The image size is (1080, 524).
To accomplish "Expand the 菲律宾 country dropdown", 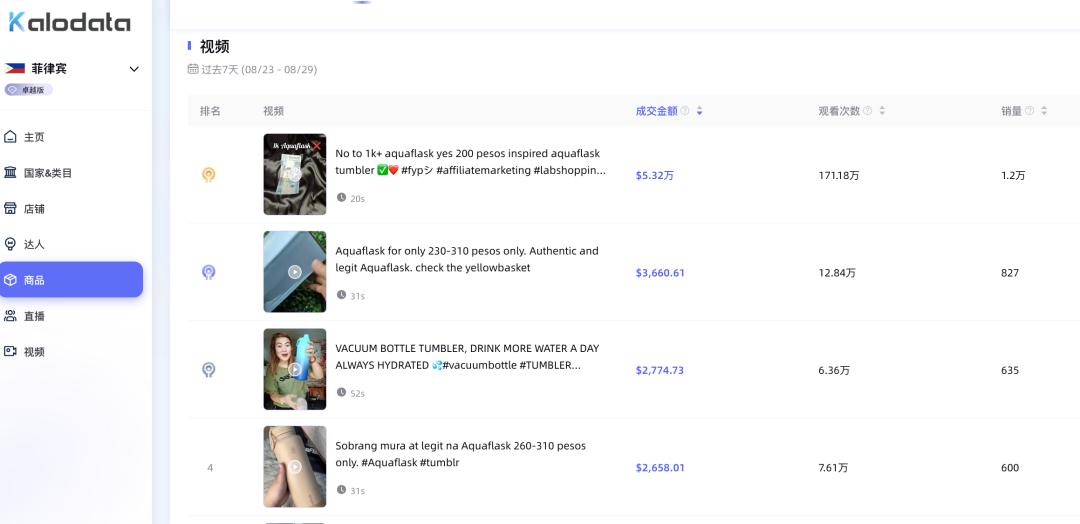I will (134, 69).
